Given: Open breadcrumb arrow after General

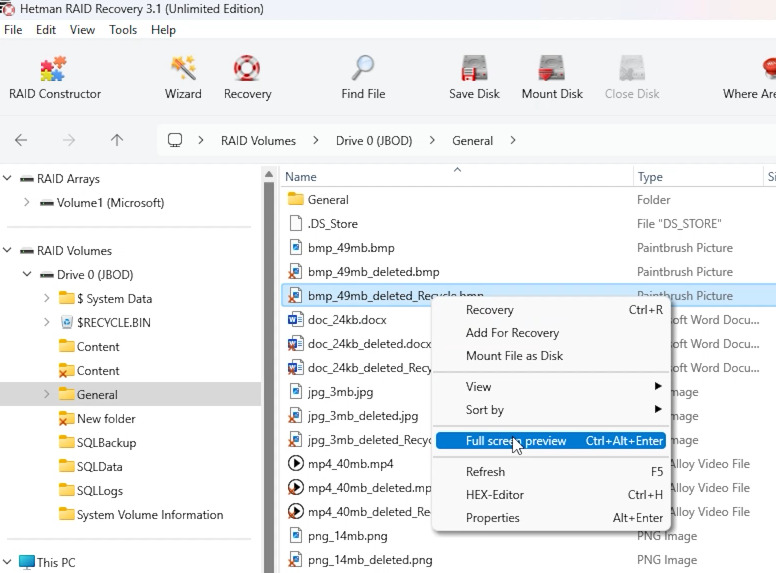Looking at the screenshot, I should pos(513,141).
